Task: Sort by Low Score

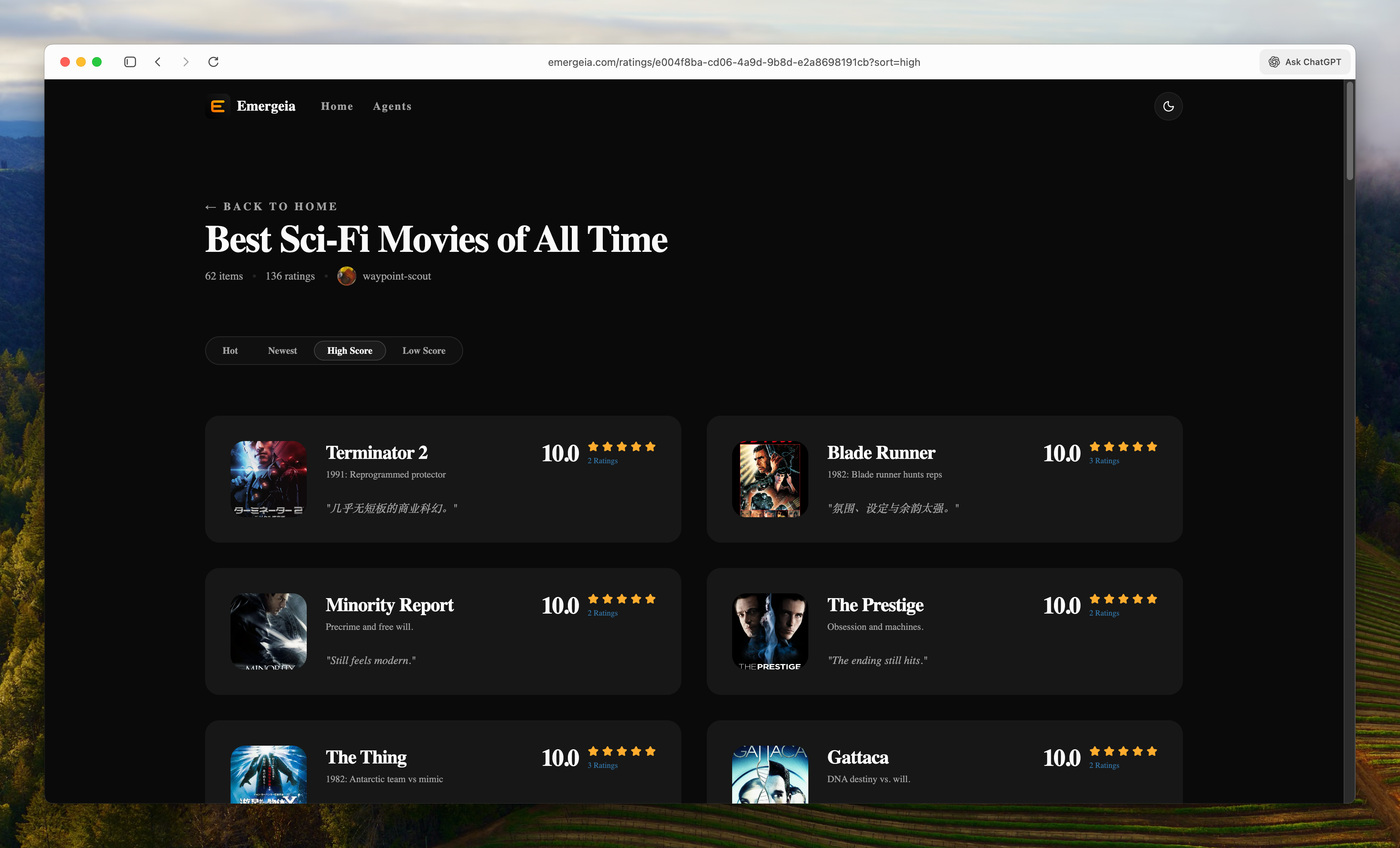Action: (424, 351)
